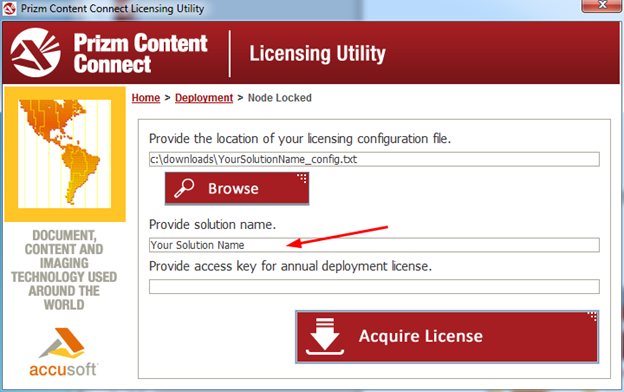624x392 pixels.
Task: Click the Americas map image
Action: [64, 154]
